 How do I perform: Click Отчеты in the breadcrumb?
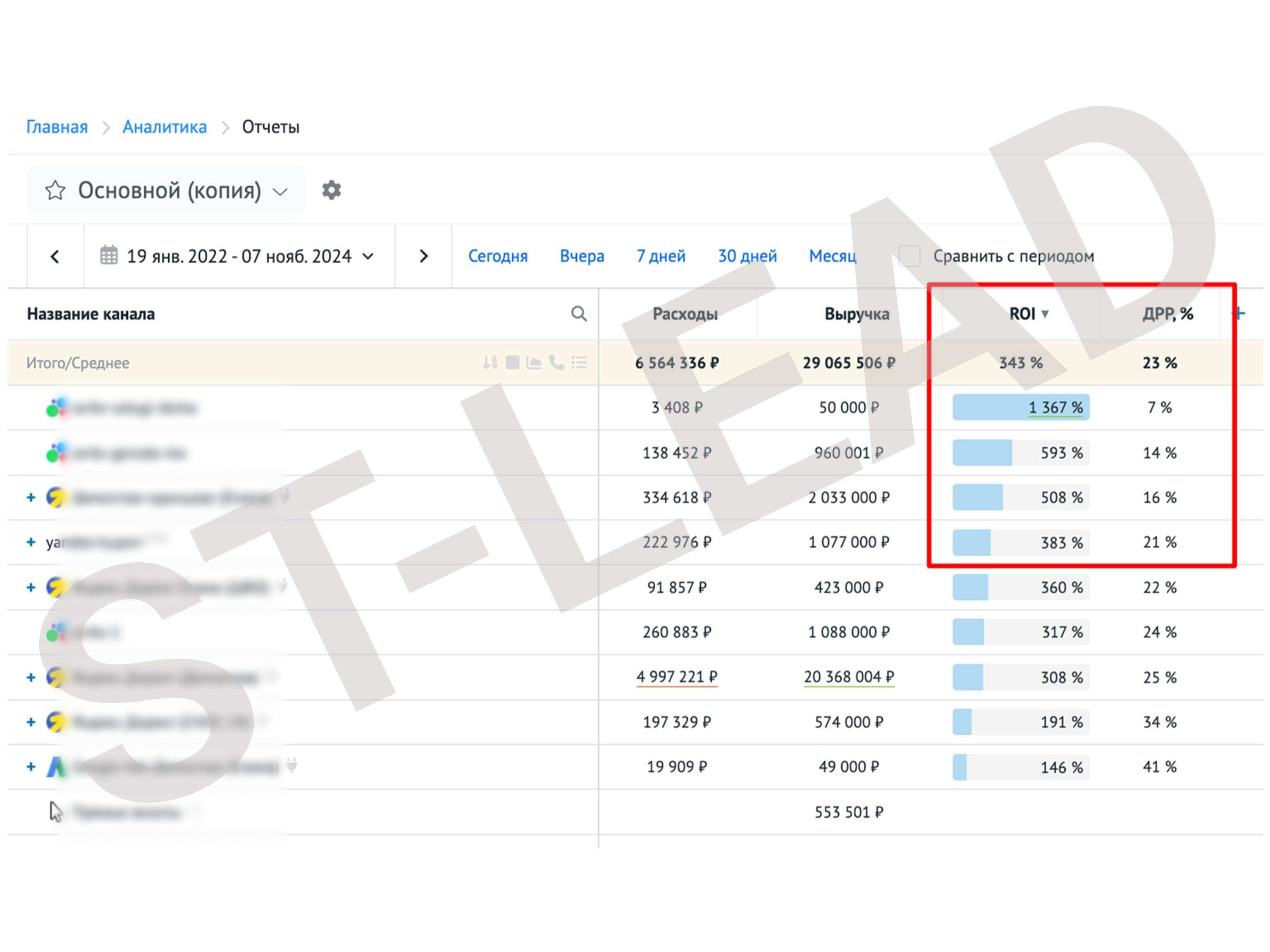(x=270, y=127)
